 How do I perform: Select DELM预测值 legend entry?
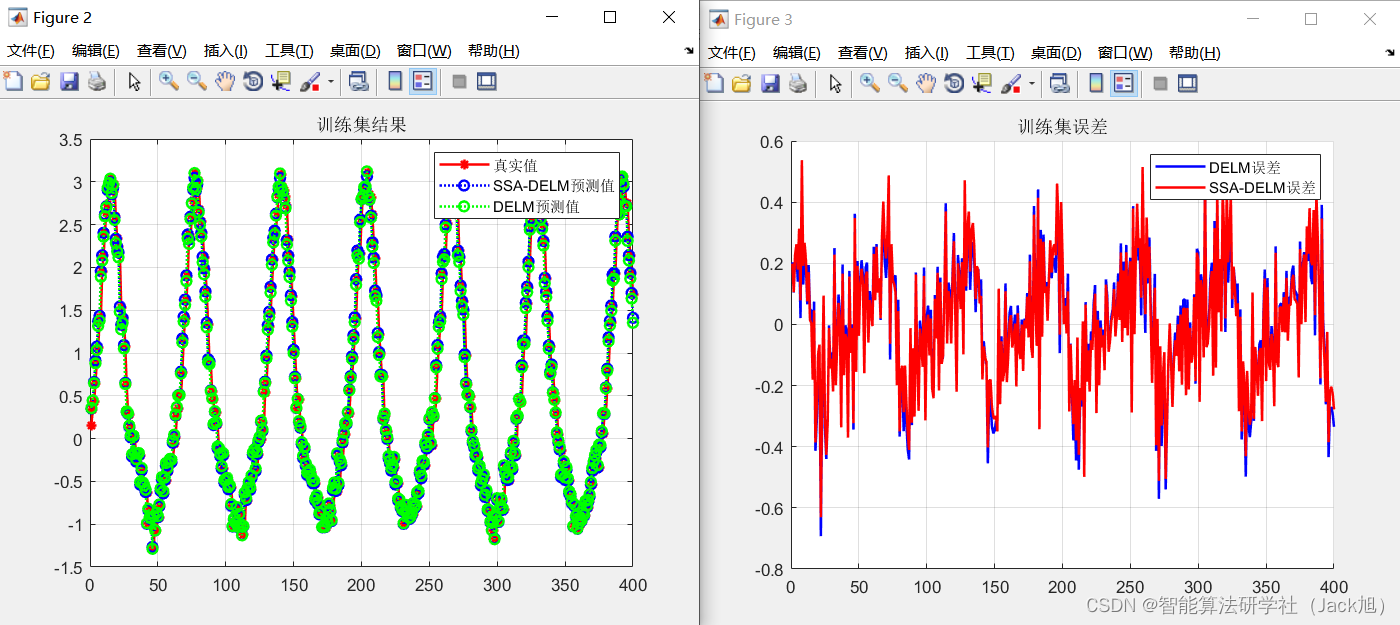click(537, 207)
